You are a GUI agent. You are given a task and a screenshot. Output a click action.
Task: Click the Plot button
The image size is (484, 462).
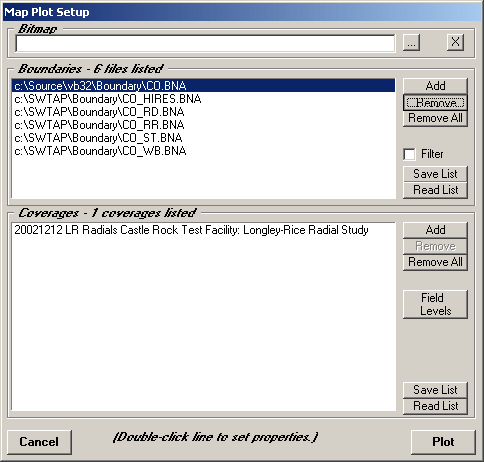(x=443, y=442)
